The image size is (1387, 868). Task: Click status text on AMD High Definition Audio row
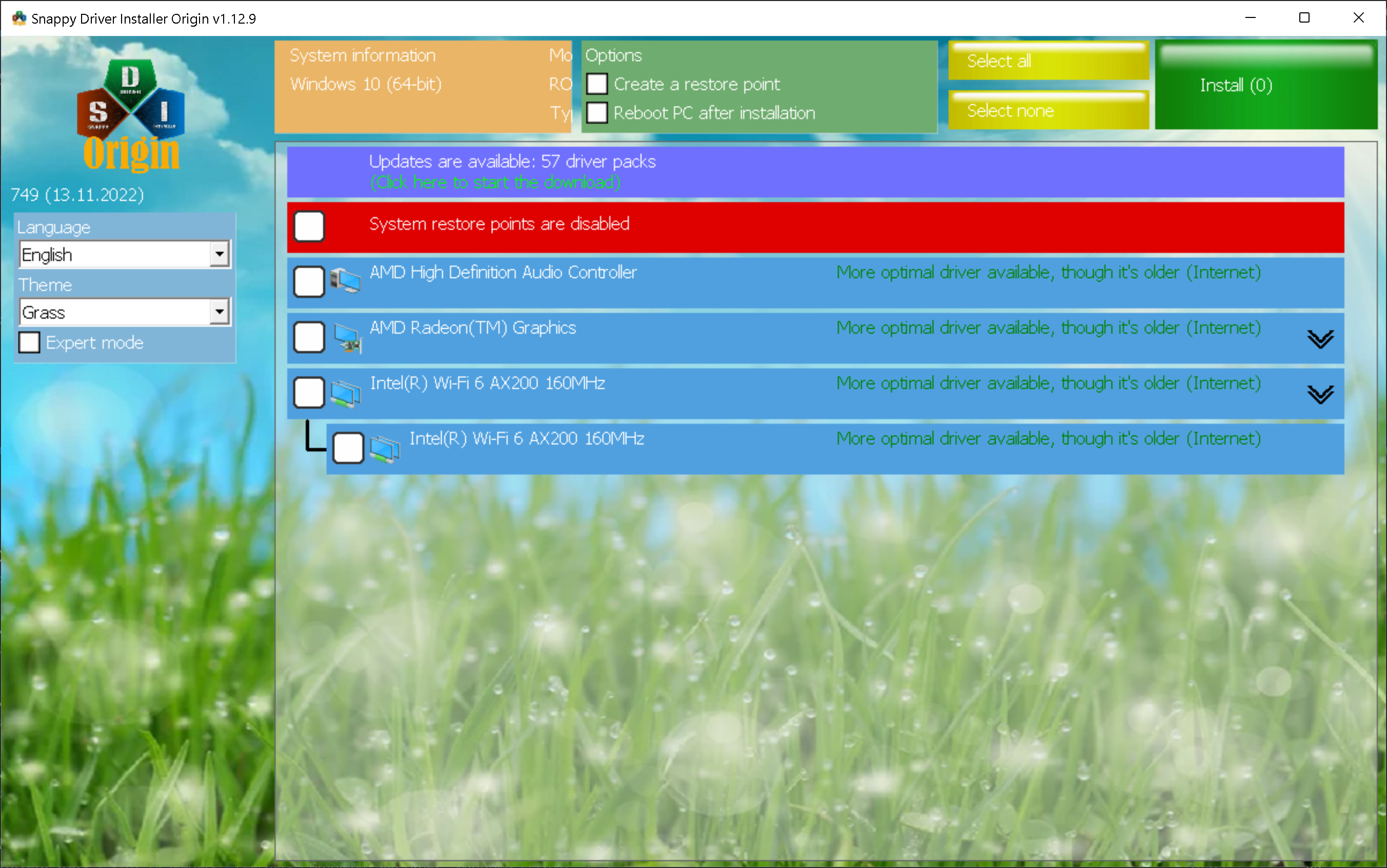(x=1048, y=272)
